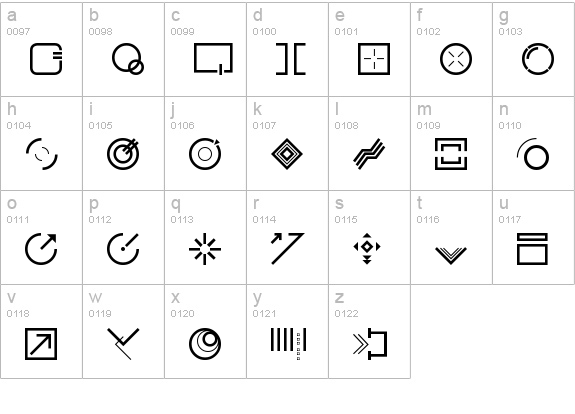
Task: Select the vertical bars barcode glyph y
Action: (289, 344)
